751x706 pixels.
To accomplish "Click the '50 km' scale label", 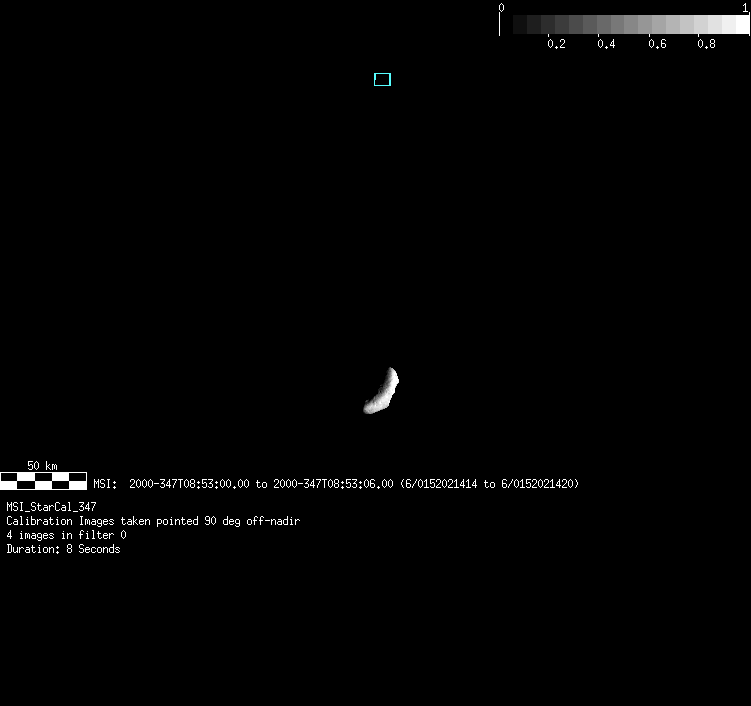I will point(42,466).
